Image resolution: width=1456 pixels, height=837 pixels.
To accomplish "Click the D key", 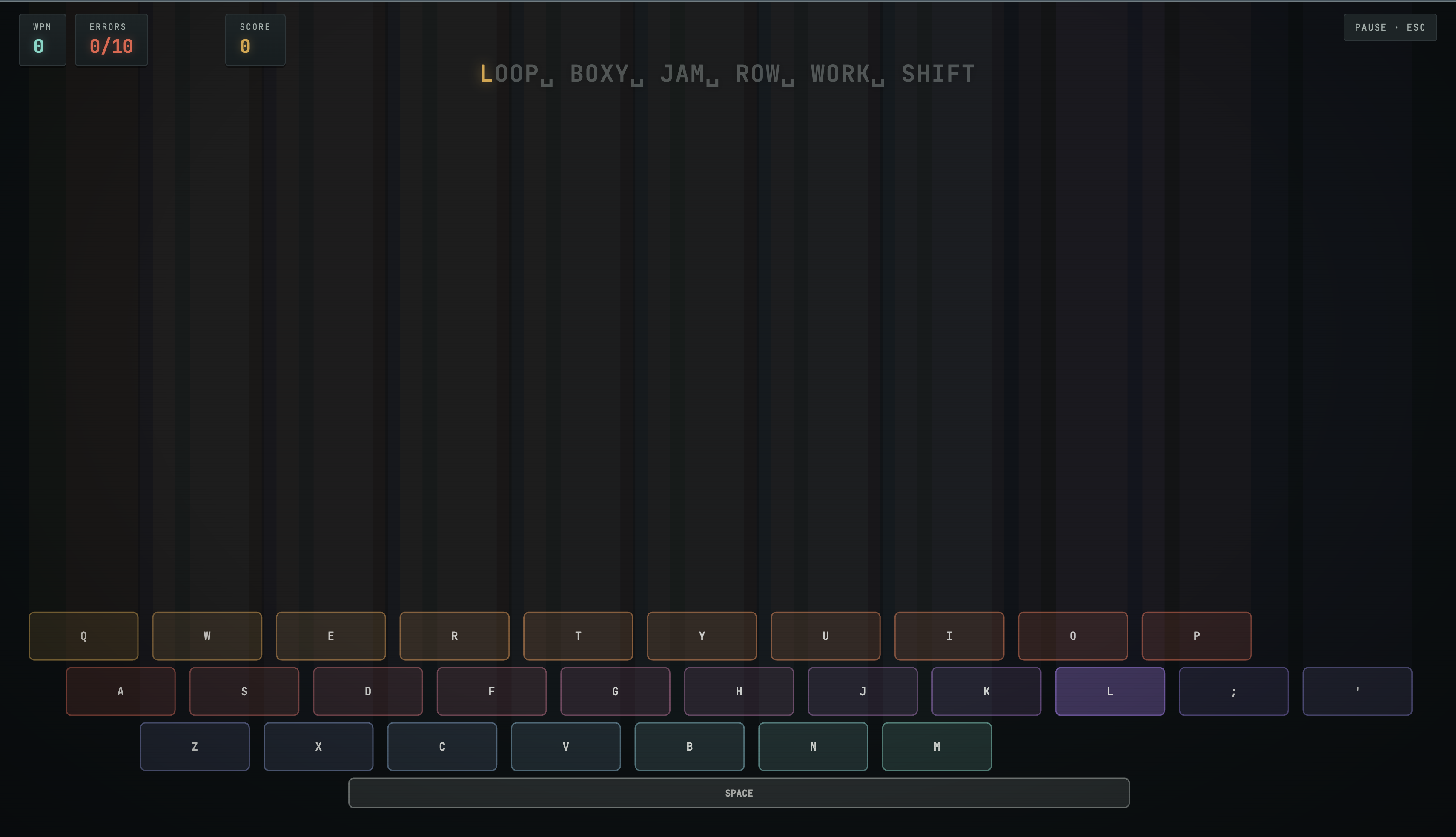I will pyautogui.click(x=368, y=691).
